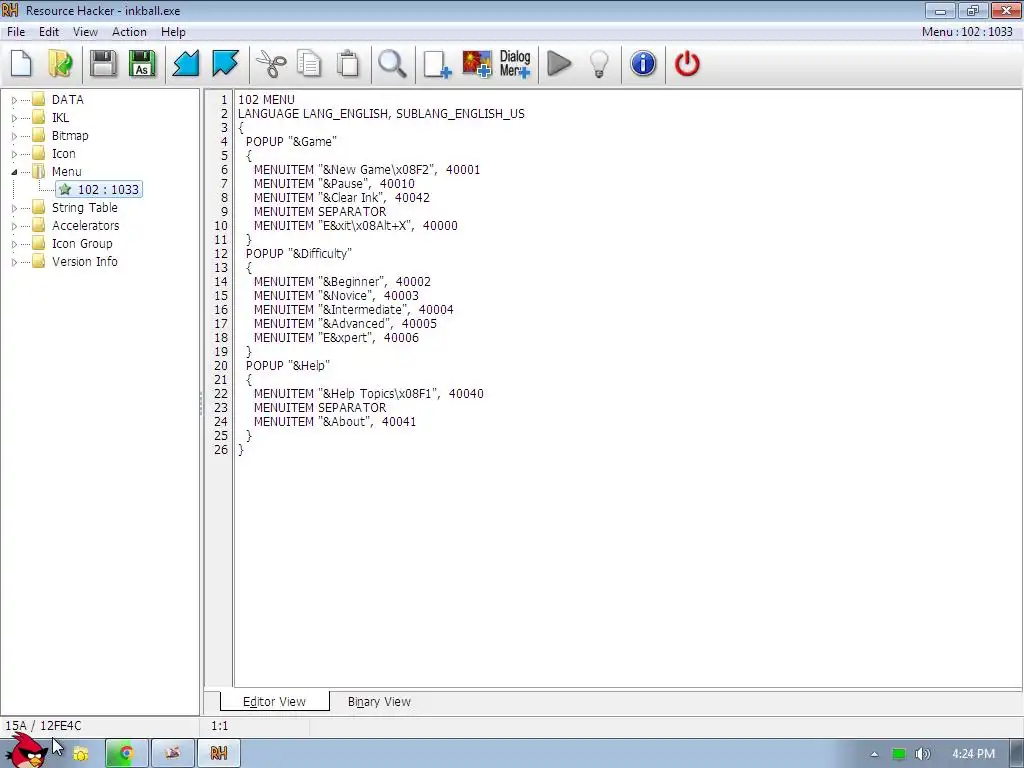Viewport: 1024px width, 768px height.
Task: Expand the Version Info folder arrow
Action: (14, 262)
